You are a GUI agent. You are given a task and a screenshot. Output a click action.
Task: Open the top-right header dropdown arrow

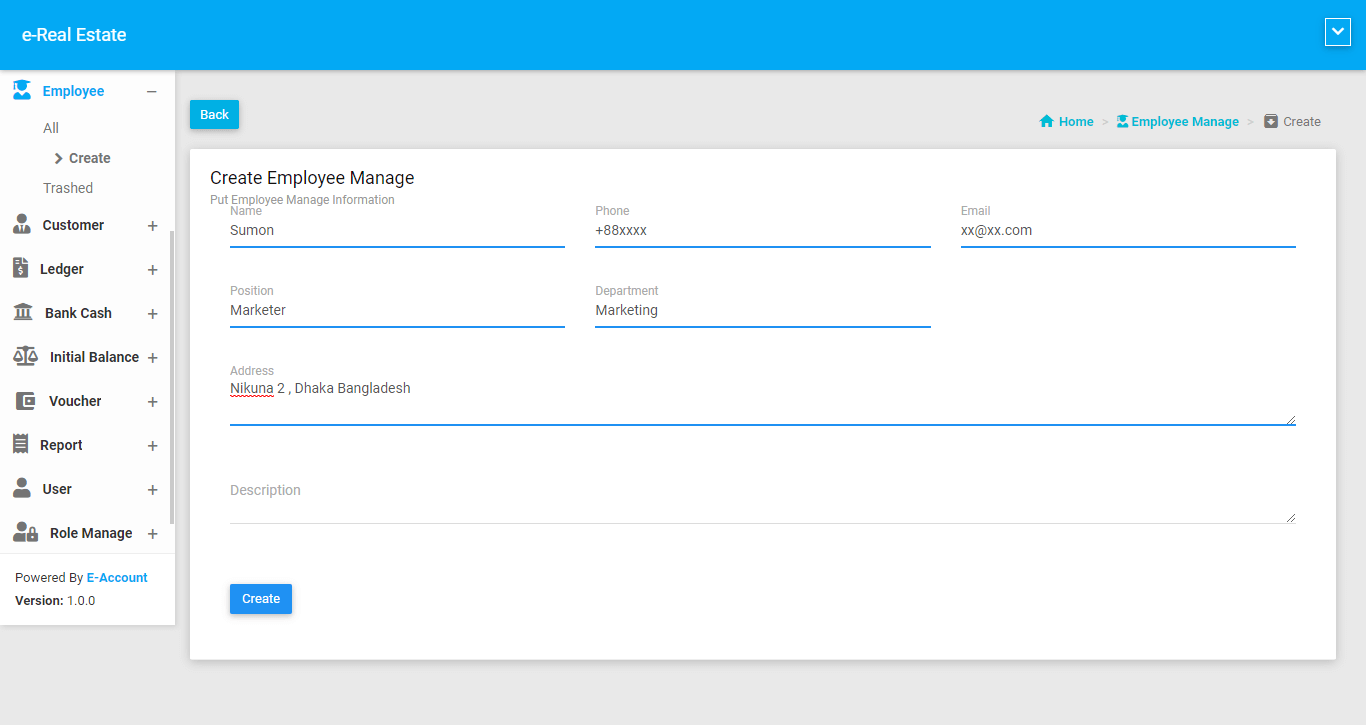click(x=1337, y=33)
